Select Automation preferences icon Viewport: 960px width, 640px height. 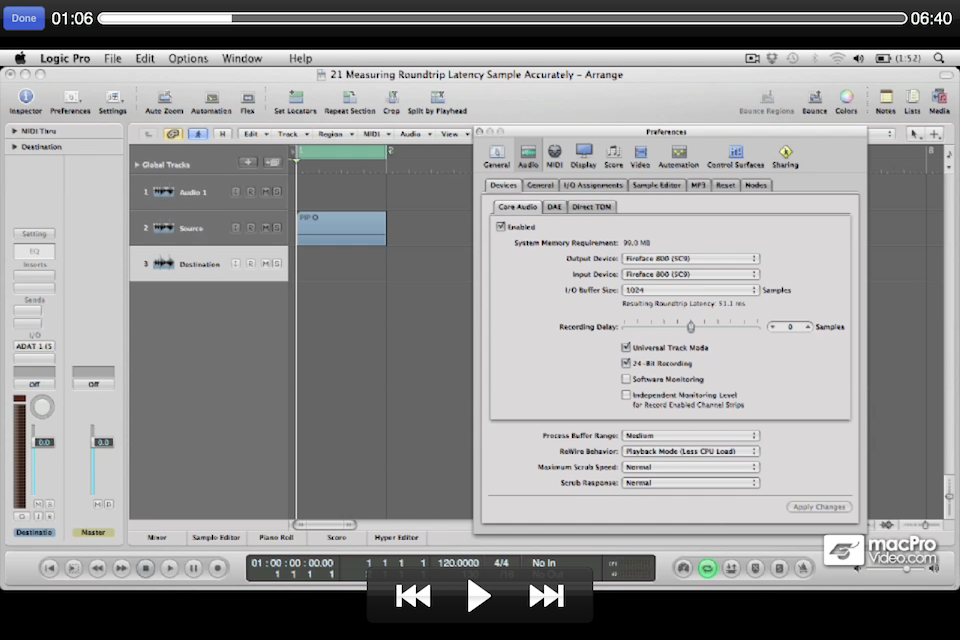click(678, 157)
